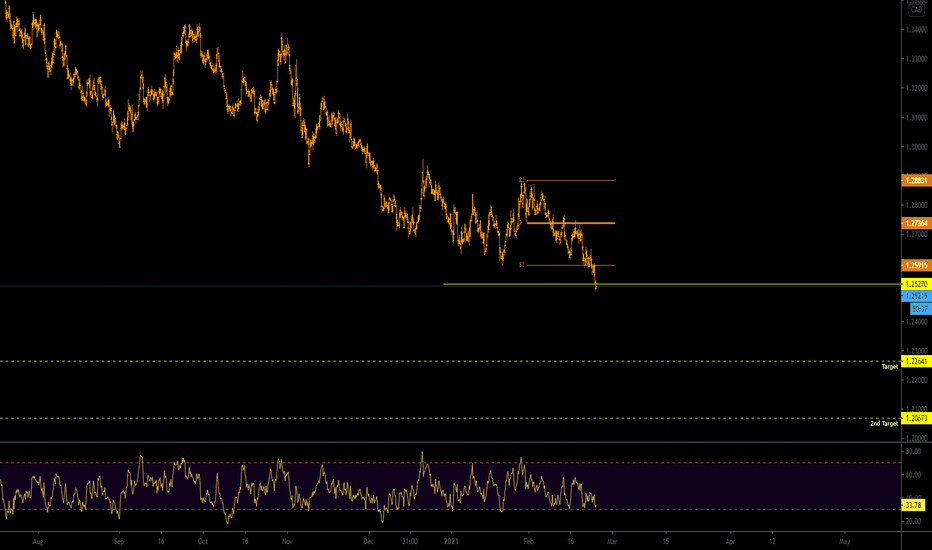Click the 60.00 RSI scale value

[x=913, y=475]
